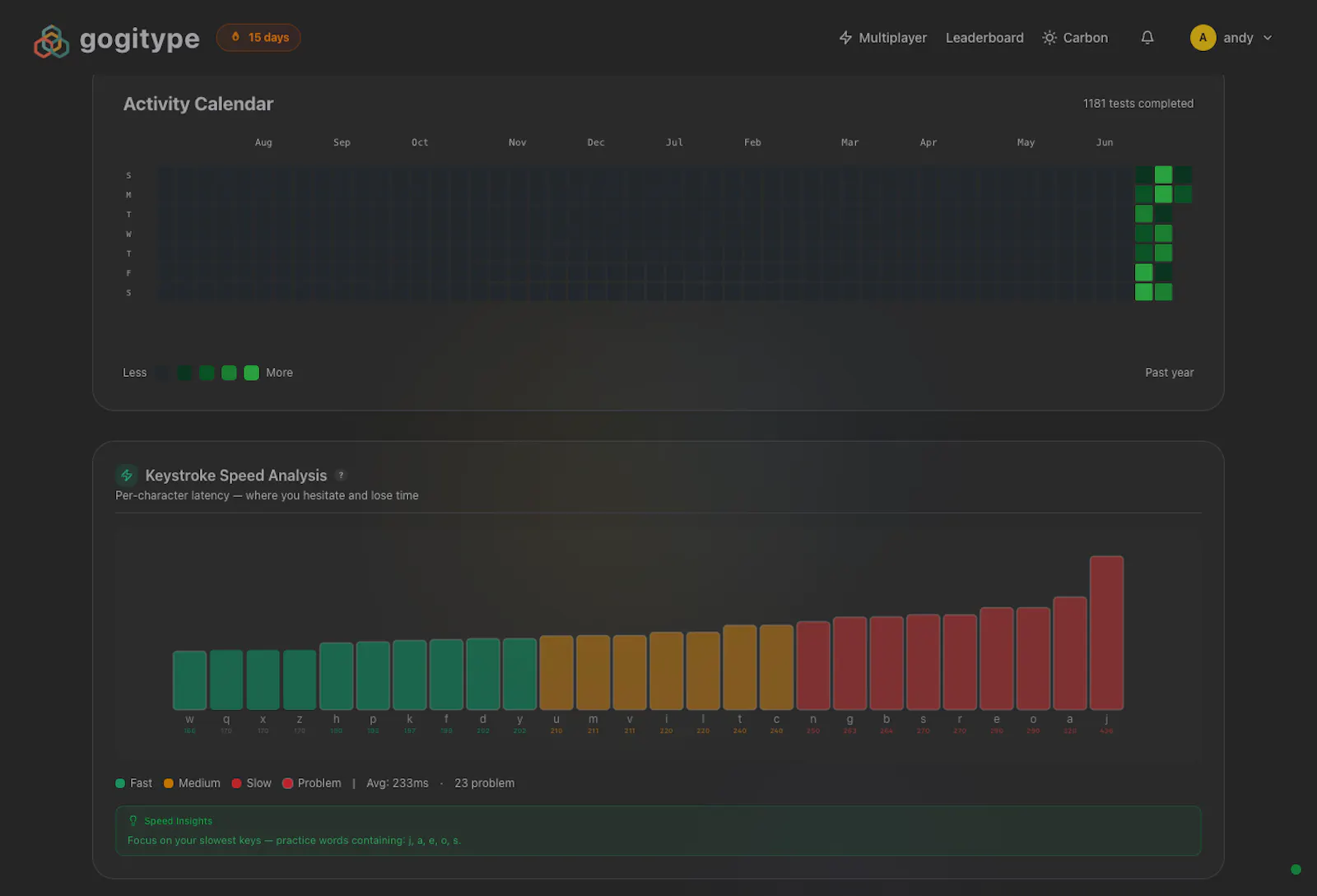Click the Speed Insights lightbulb icon
The image size is (1317, 896).
point(133,821)
